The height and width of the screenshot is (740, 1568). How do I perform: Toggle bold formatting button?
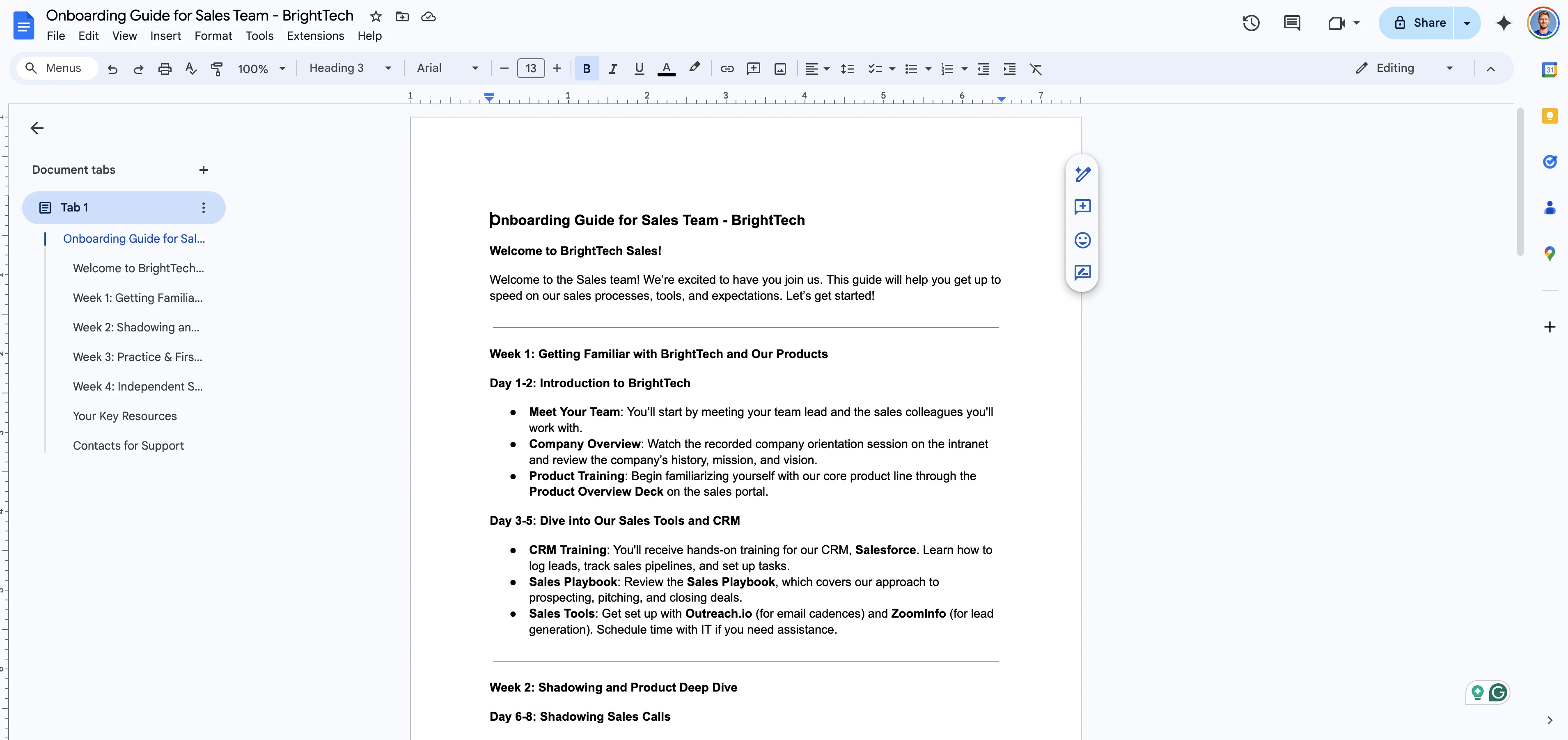click(x=586, y=69)
